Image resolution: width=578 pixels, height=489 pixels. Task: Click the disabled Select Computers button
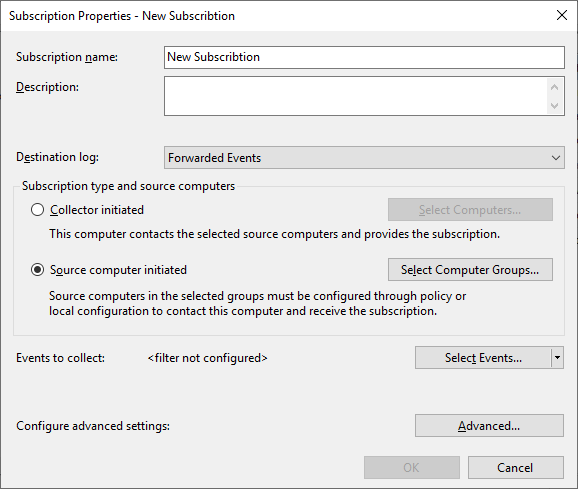tap(470, 210)
